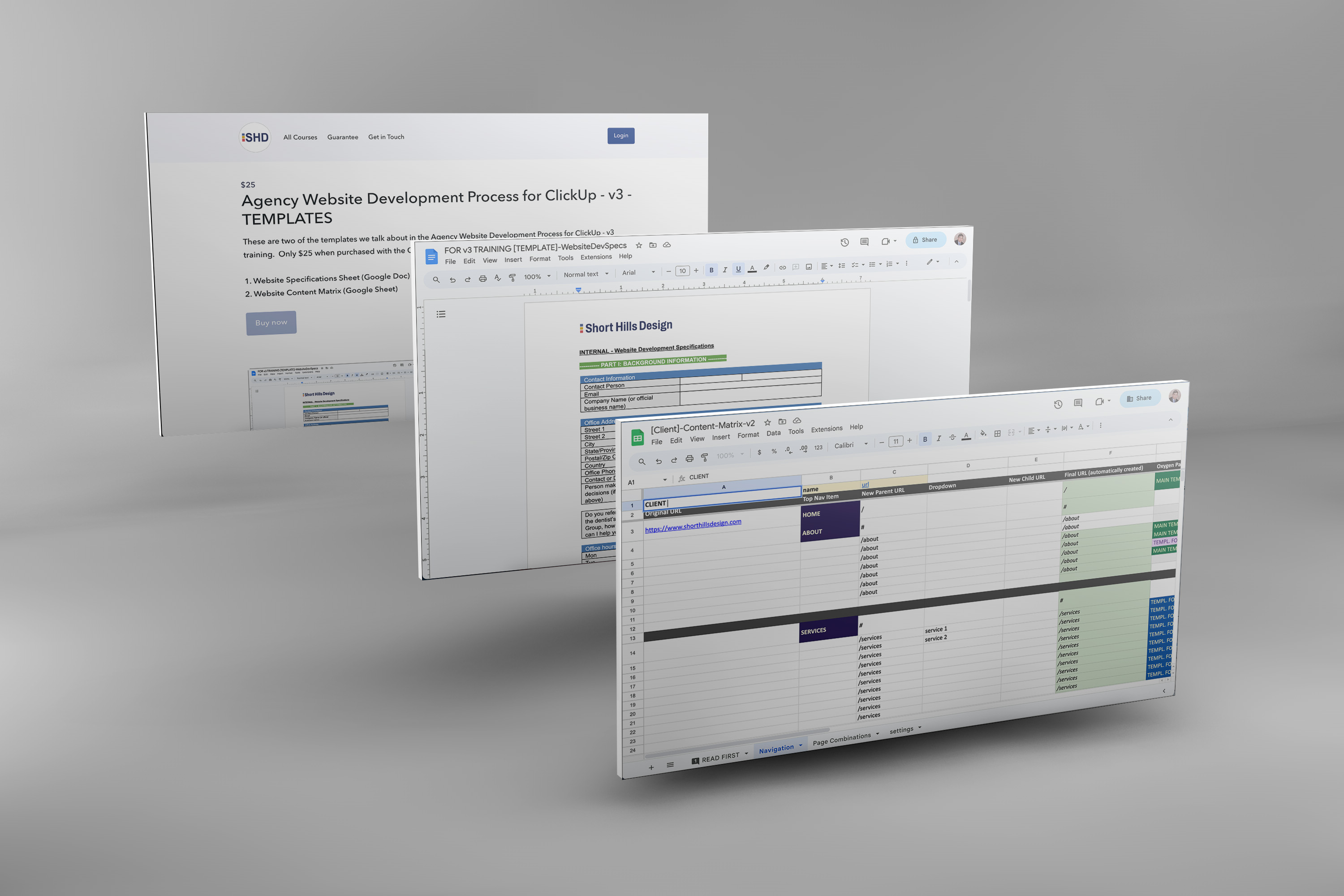Switch to the READ FIRST sheet tab
The width and height of the screenshot is (1344, 896).
tap(720, 757)
